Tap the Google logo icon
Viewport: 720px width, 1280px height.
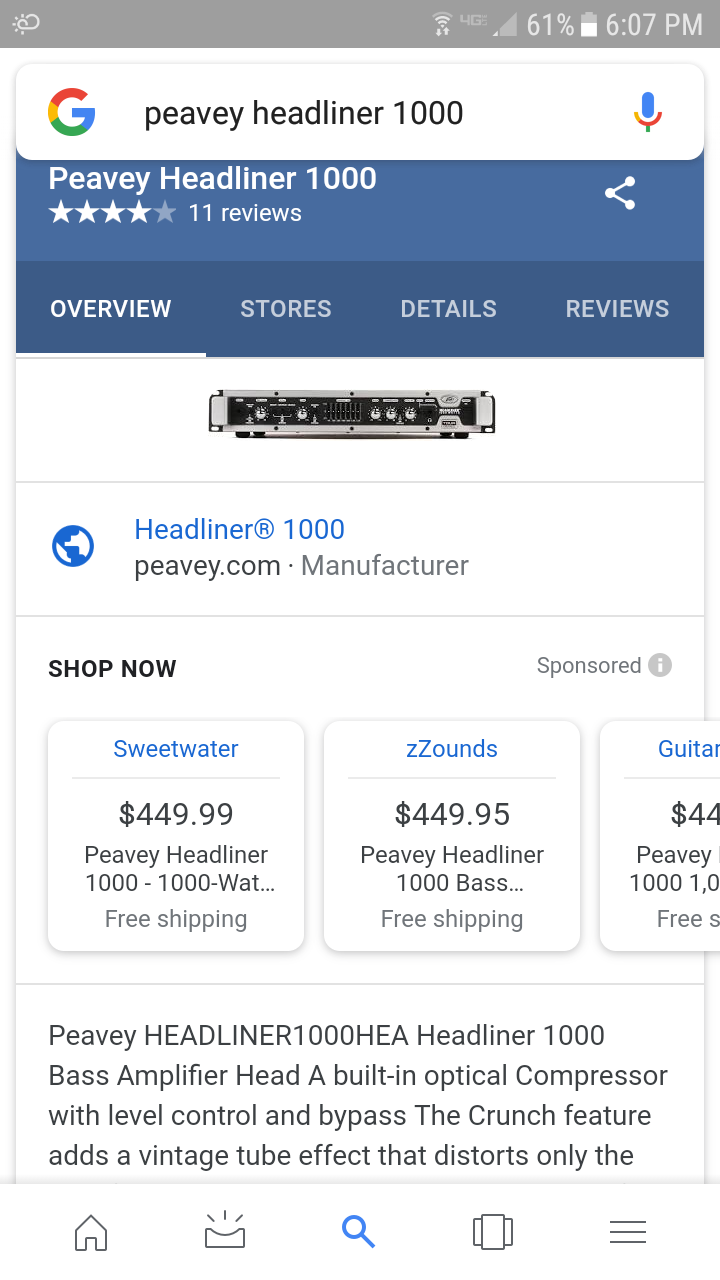click(72, 112)
